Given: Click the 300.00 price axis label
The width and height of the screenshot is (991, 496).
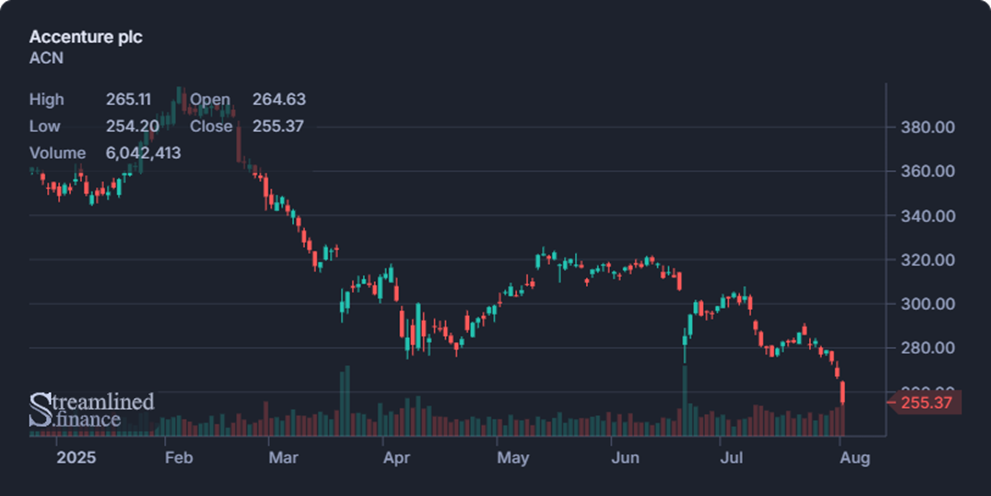Looking at the screenshot, I should click(928, 304).
